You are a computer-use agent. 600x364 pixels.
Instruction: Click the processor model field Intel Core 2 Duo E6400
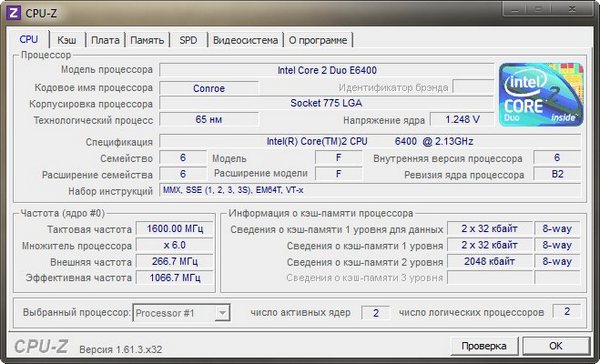327,70
